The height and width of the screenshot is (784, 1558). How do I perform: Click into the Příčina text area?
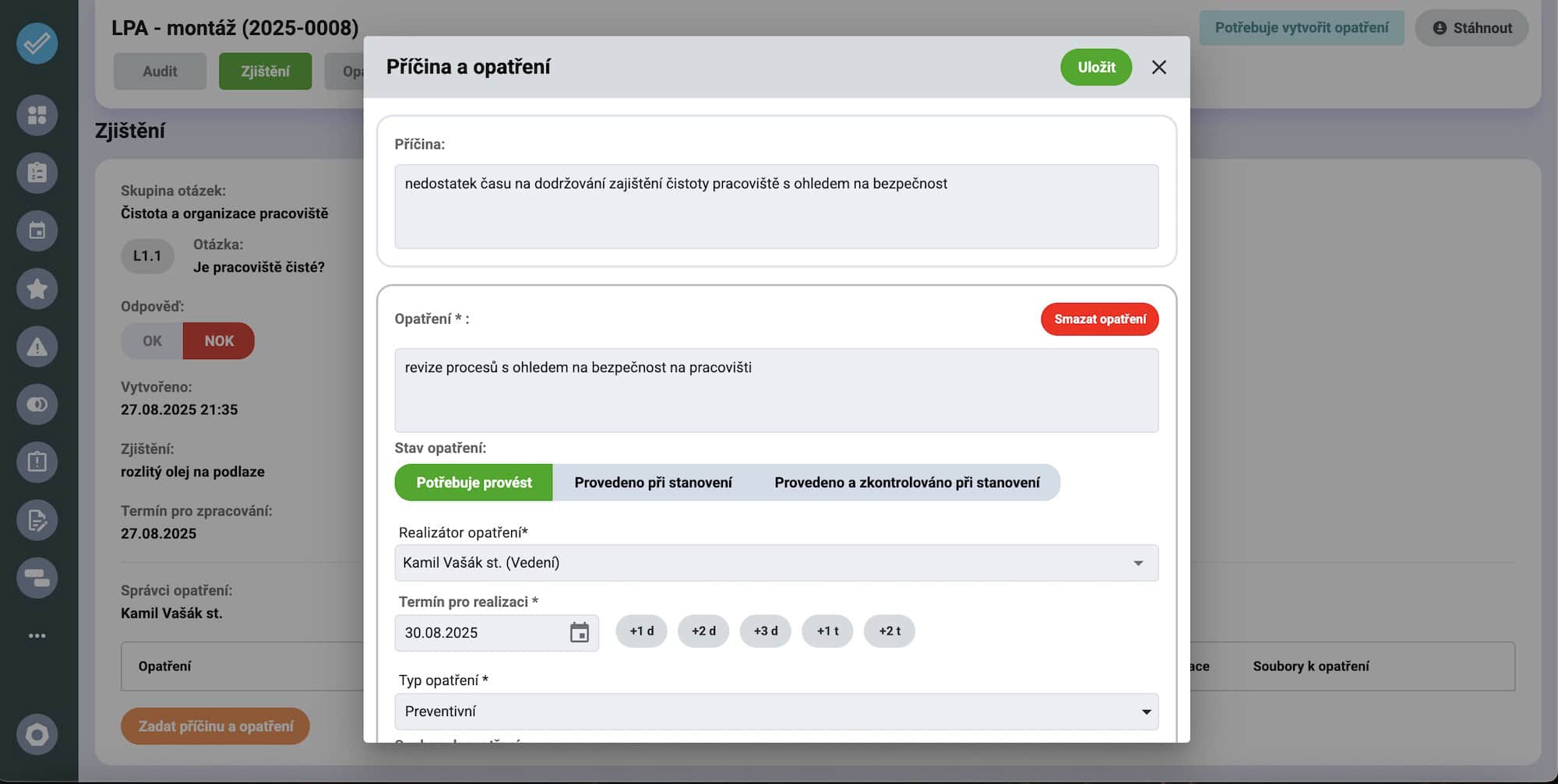(776, 206)
